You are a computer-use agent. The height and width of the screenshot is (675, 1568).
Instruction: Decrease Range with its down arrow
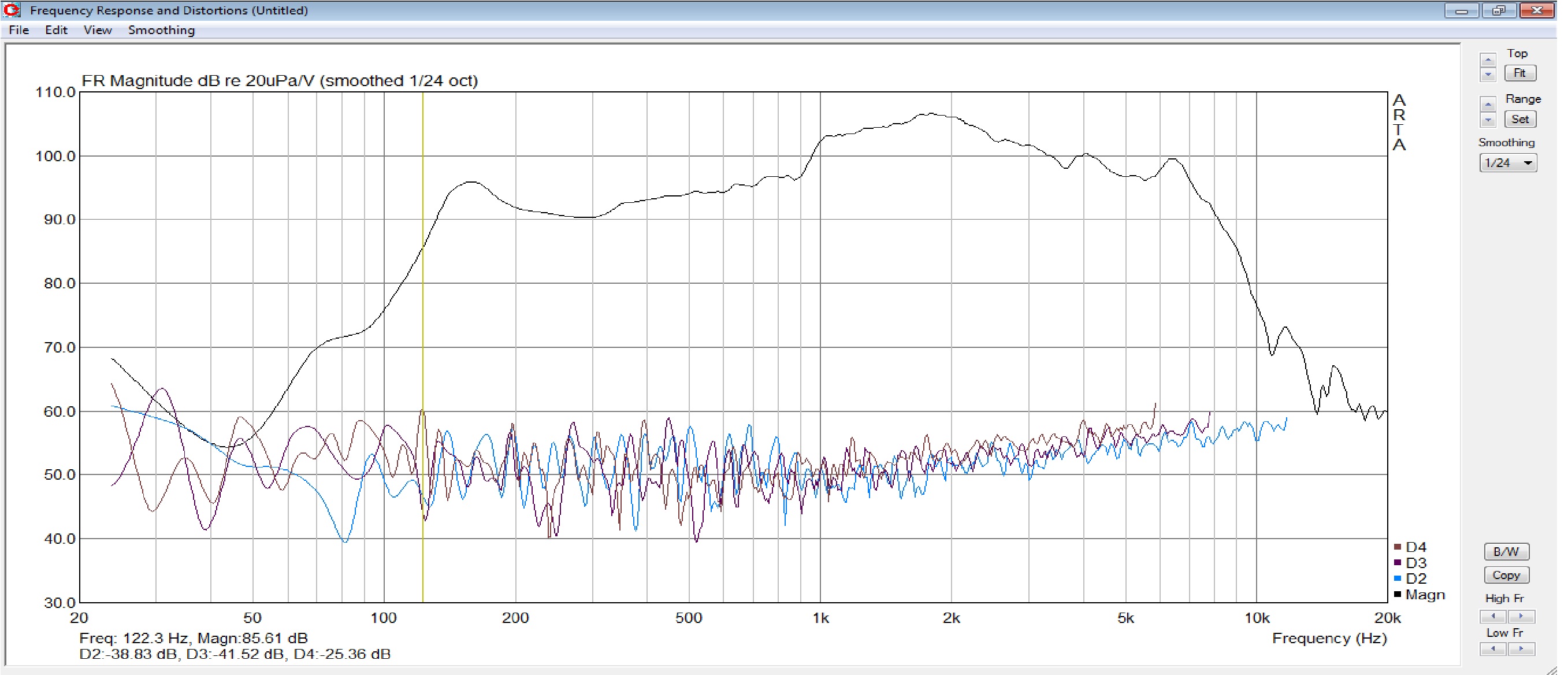coord(1488,120)
